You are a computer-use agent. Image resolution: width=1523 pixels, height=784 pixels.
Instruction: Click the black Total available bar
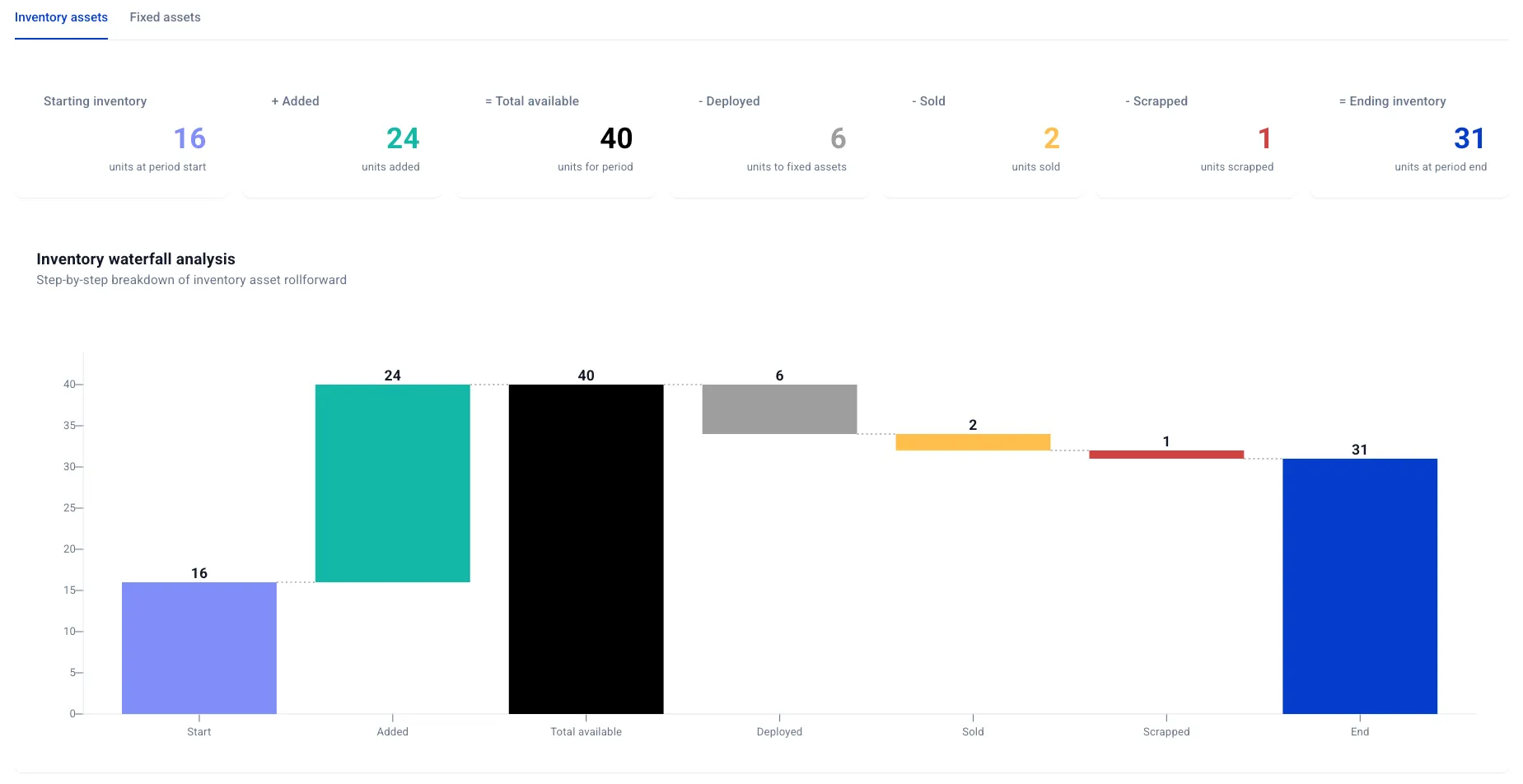586,549
